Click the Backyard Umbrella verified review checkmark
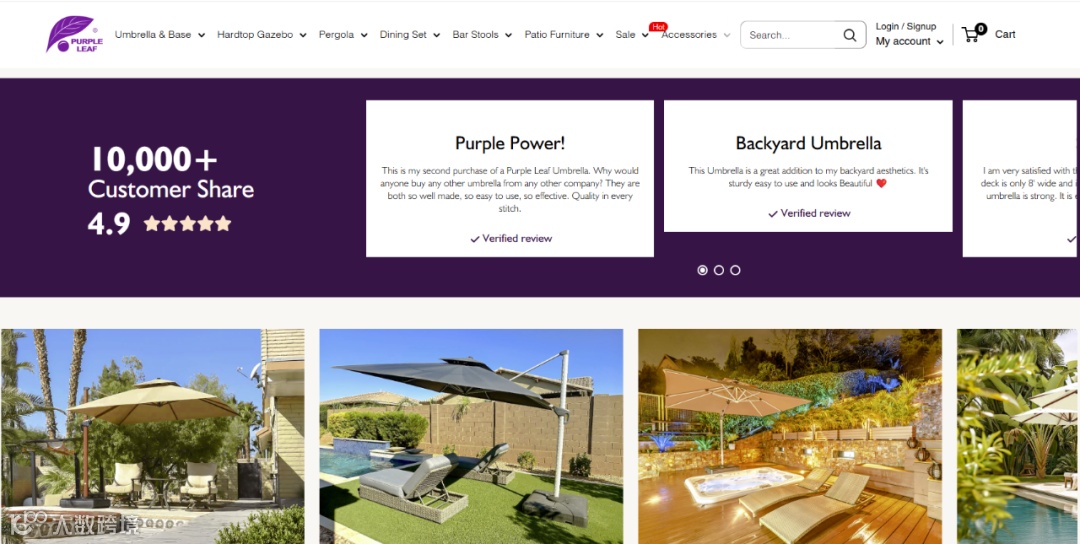 point(773,214)
